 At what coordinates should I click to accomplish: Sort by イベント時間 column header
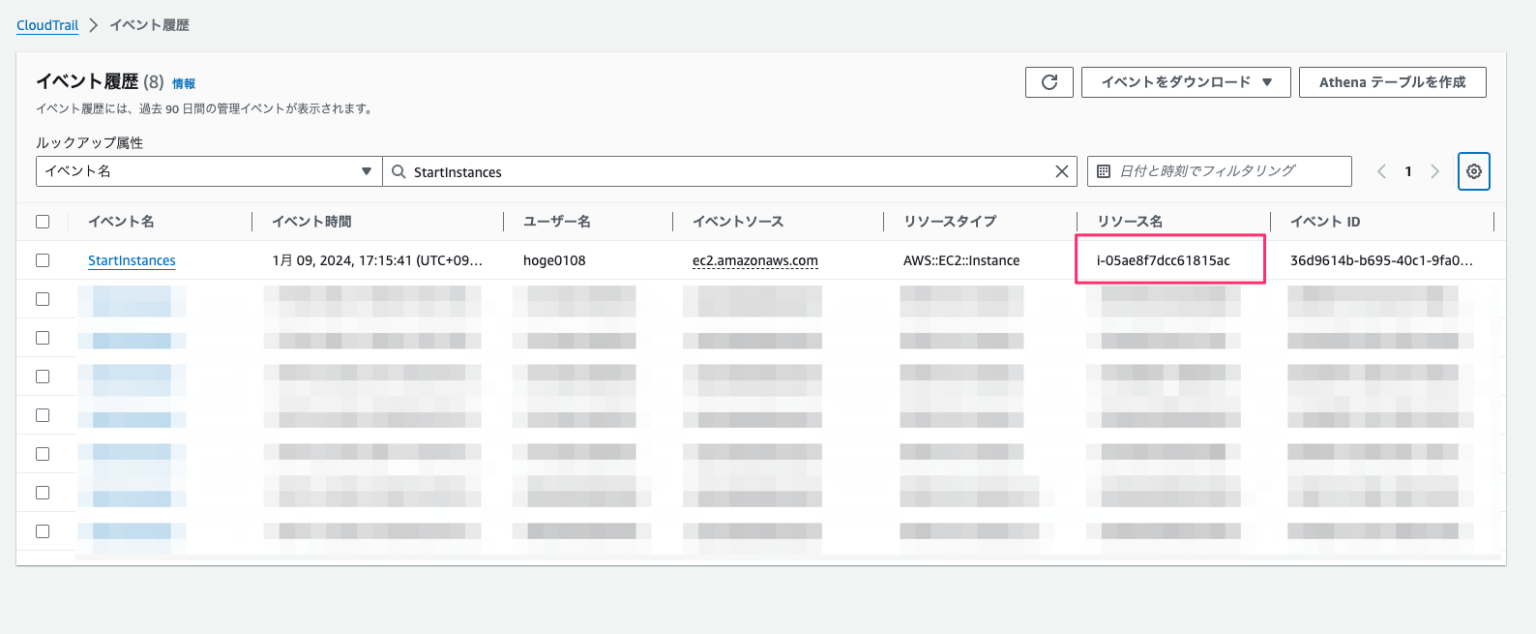(x=312, y=221)
